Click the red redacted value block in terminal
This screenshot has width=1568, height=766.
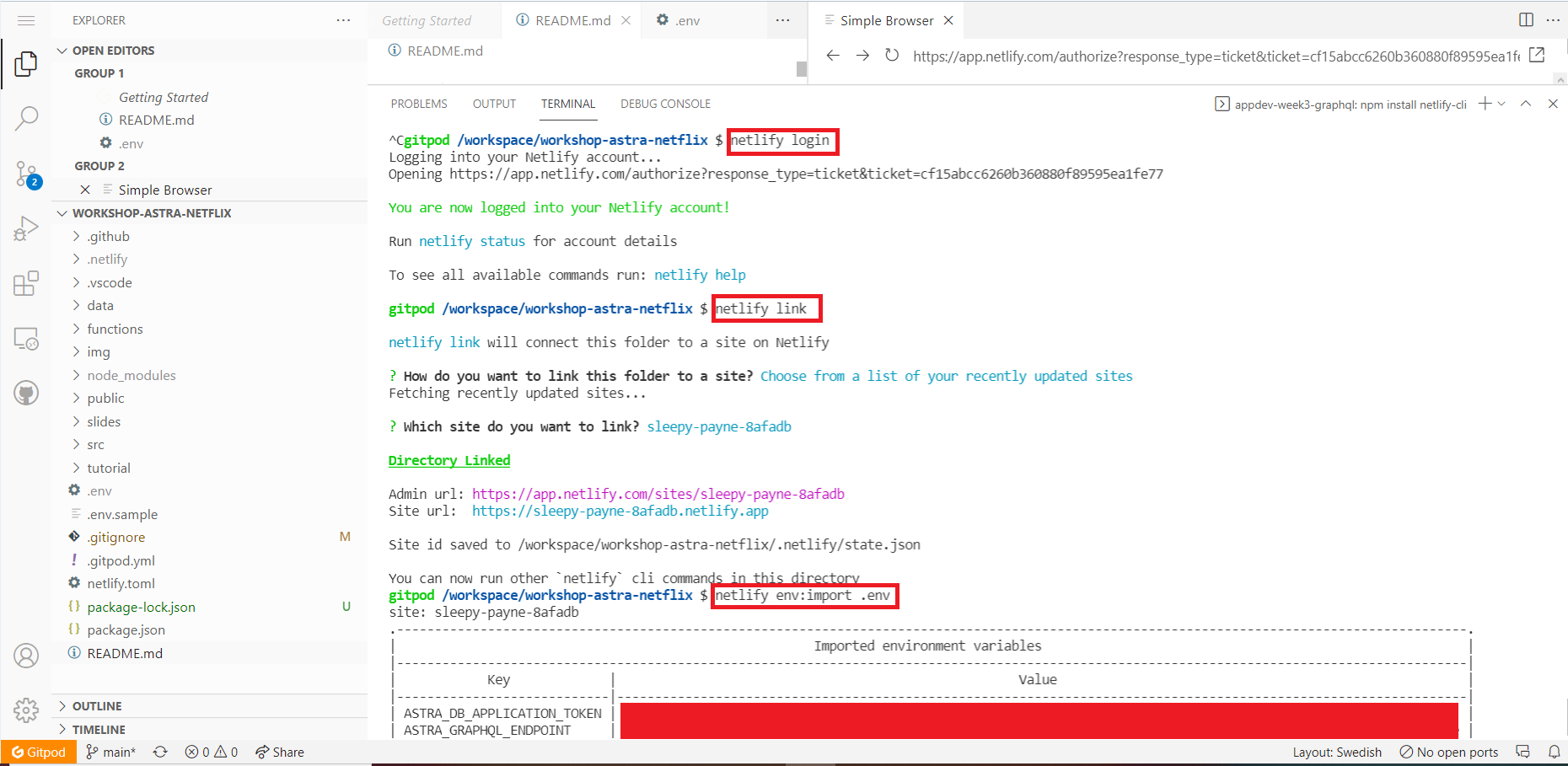tap(1039, 720)
